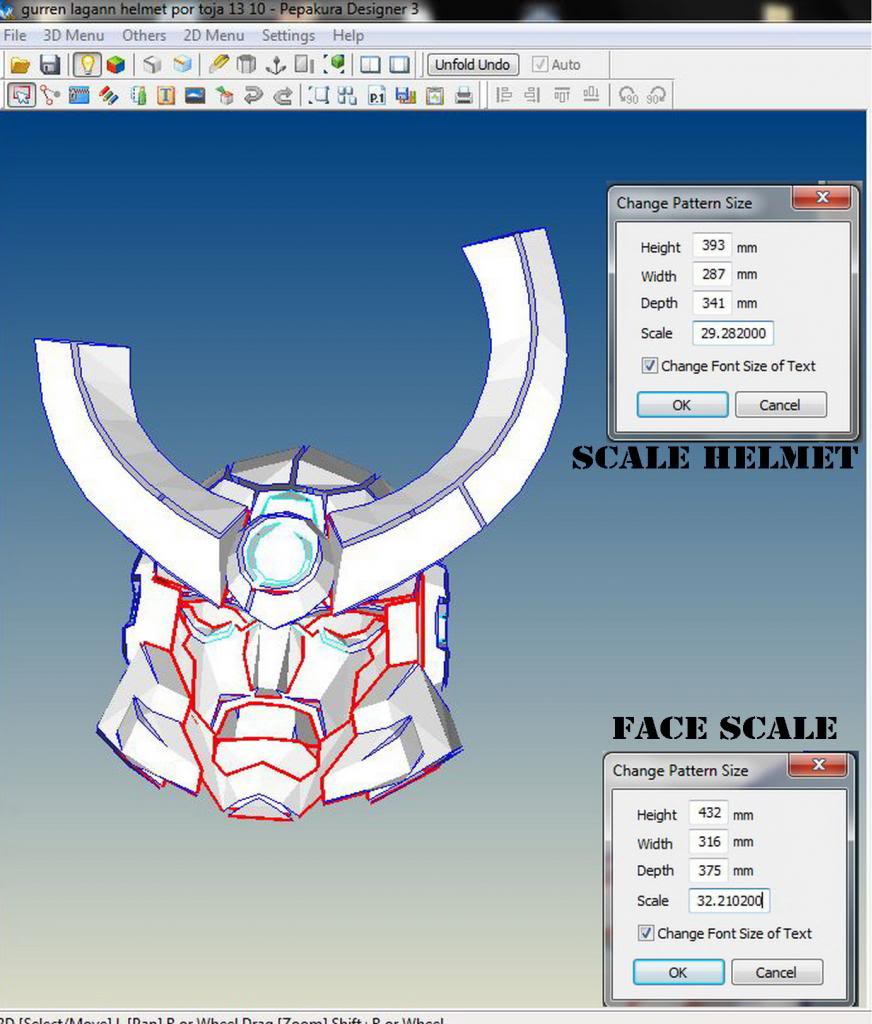Click Cancel in the upper Change Pattern Size dialog
The image size is (872, 1024).
coord(781,405)
